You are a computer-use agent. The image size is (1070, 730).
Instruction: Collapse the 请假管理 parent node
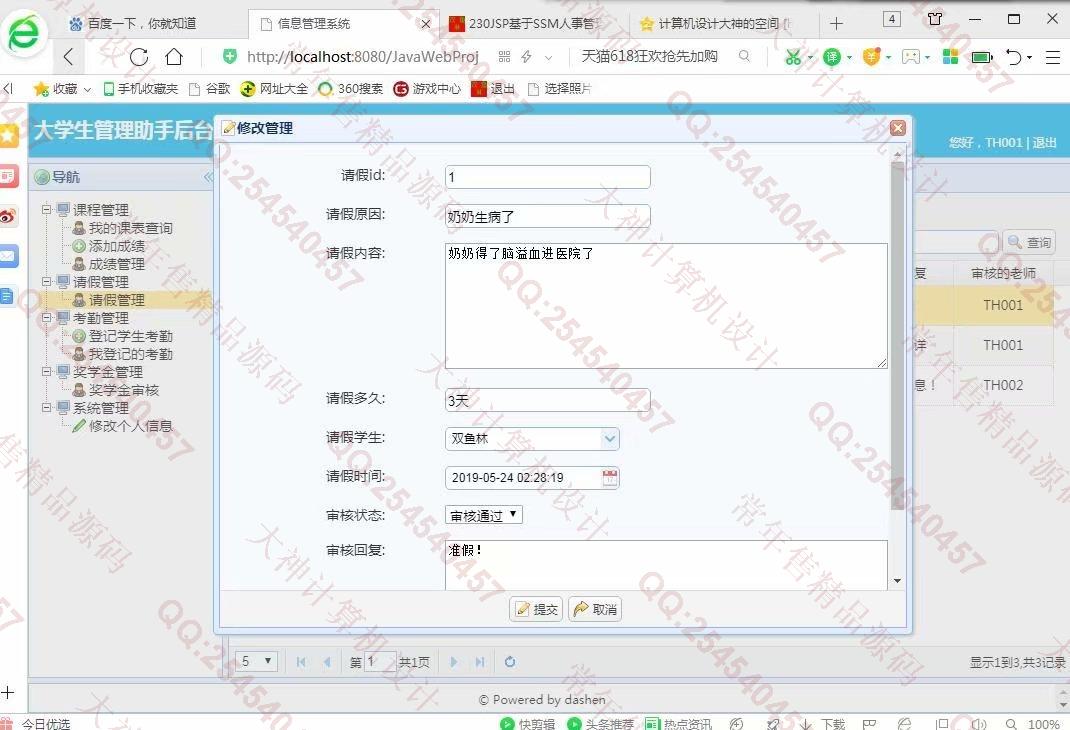point(46,282)
